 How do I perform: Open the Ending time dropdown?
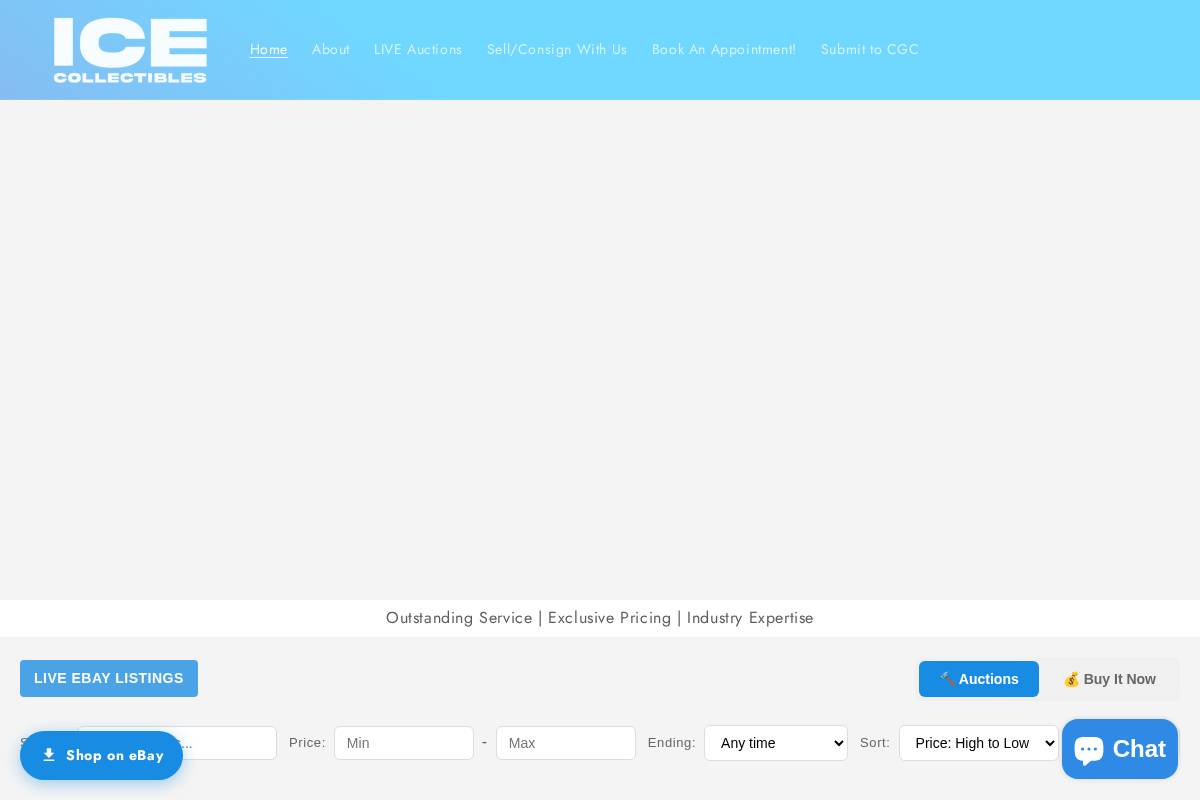(776, 743)
